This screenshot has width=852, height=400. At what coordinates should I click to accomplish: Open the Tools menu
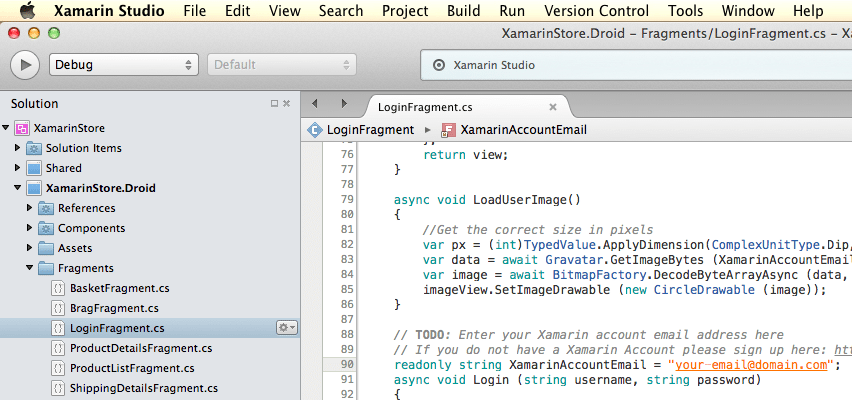(685, 11)
